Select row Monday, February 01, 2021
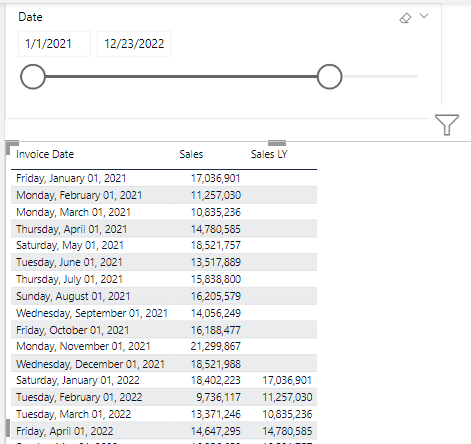This screenshot has height=444, width=471. tap(164, 195)
